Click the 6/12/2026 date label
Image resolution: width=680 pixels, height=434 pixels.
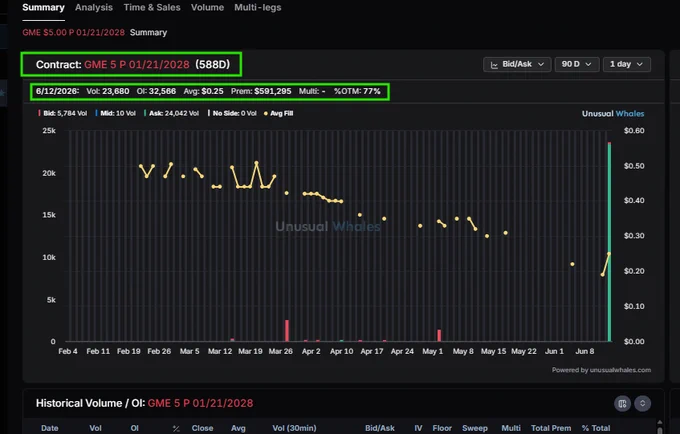click(x=57, y=91)
